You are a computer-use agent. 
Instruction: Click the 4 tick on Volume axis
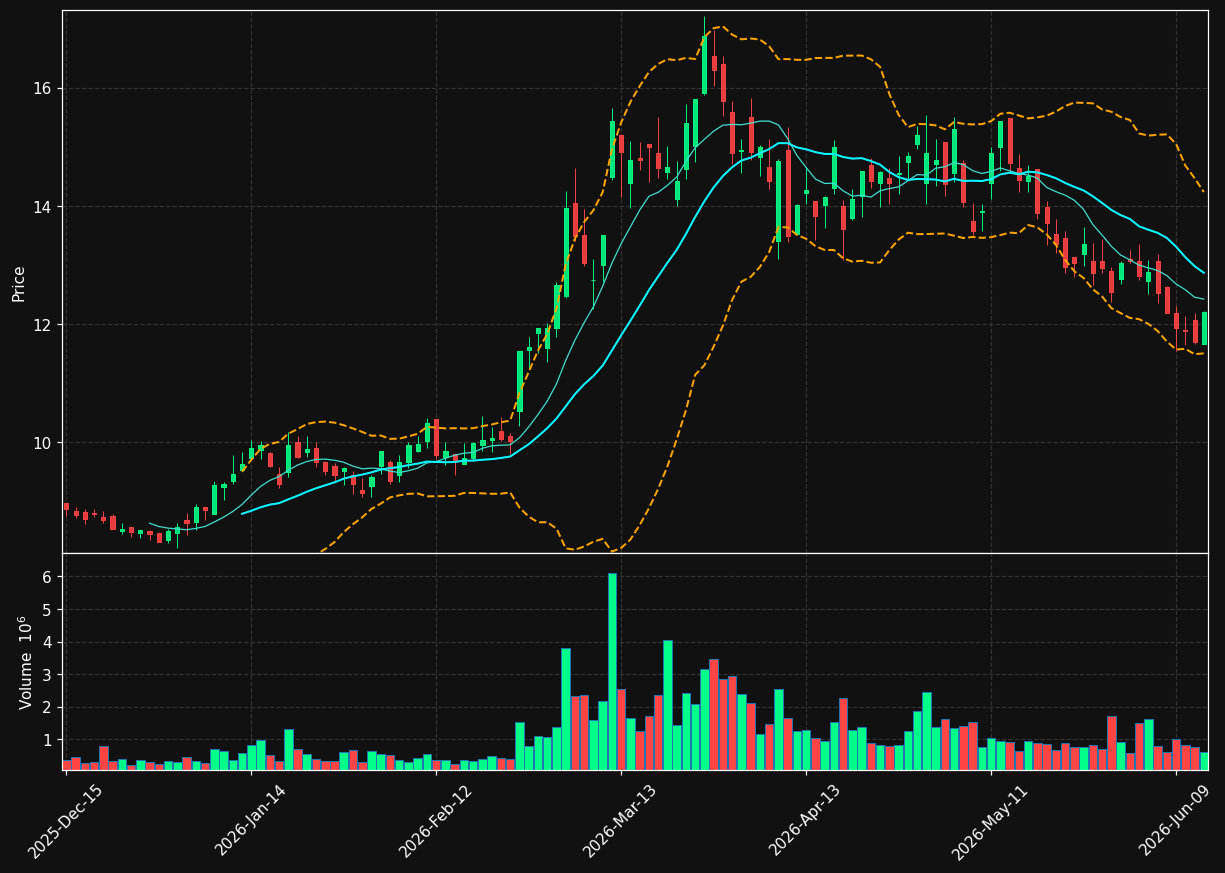(48, 642)
